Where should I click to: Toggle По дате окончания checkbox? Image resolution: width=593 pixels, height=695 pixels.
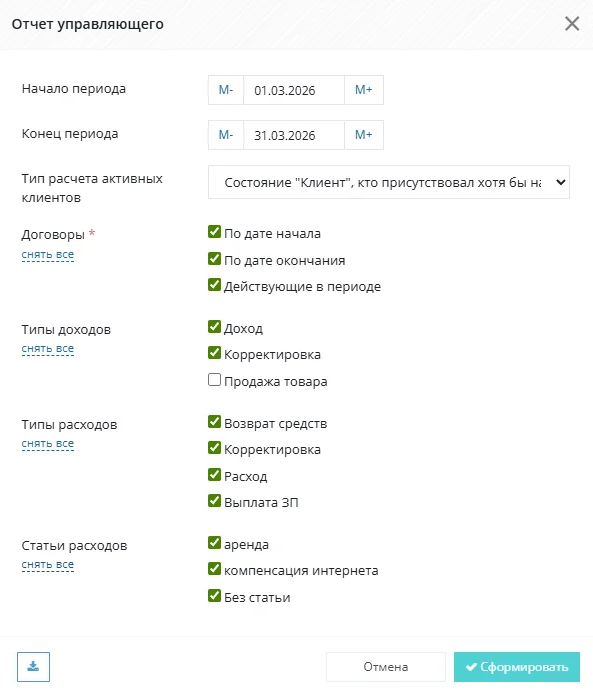pos(215,258)
